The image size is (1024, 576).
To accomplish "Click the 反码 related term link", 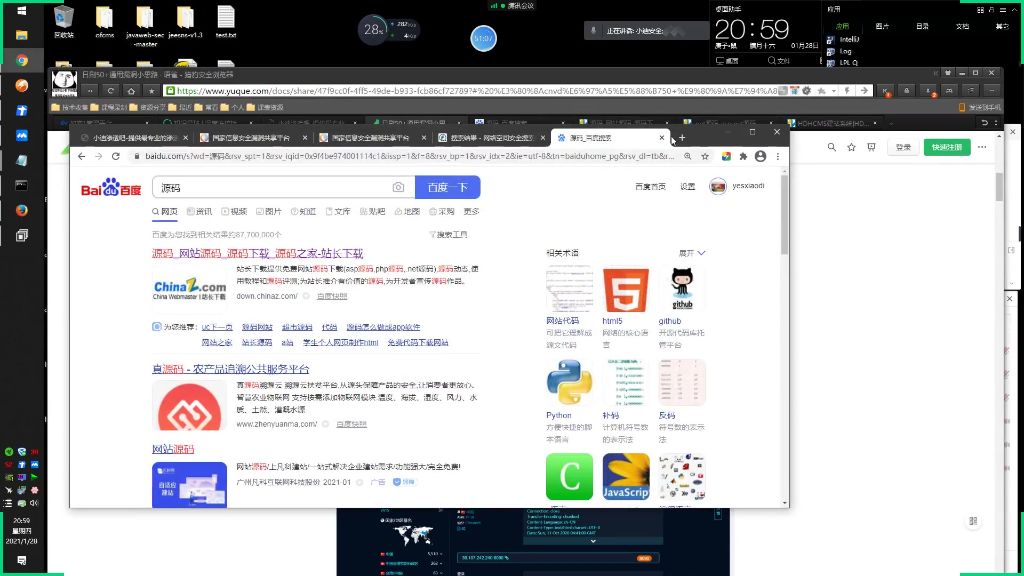I will tap(667, 415).
